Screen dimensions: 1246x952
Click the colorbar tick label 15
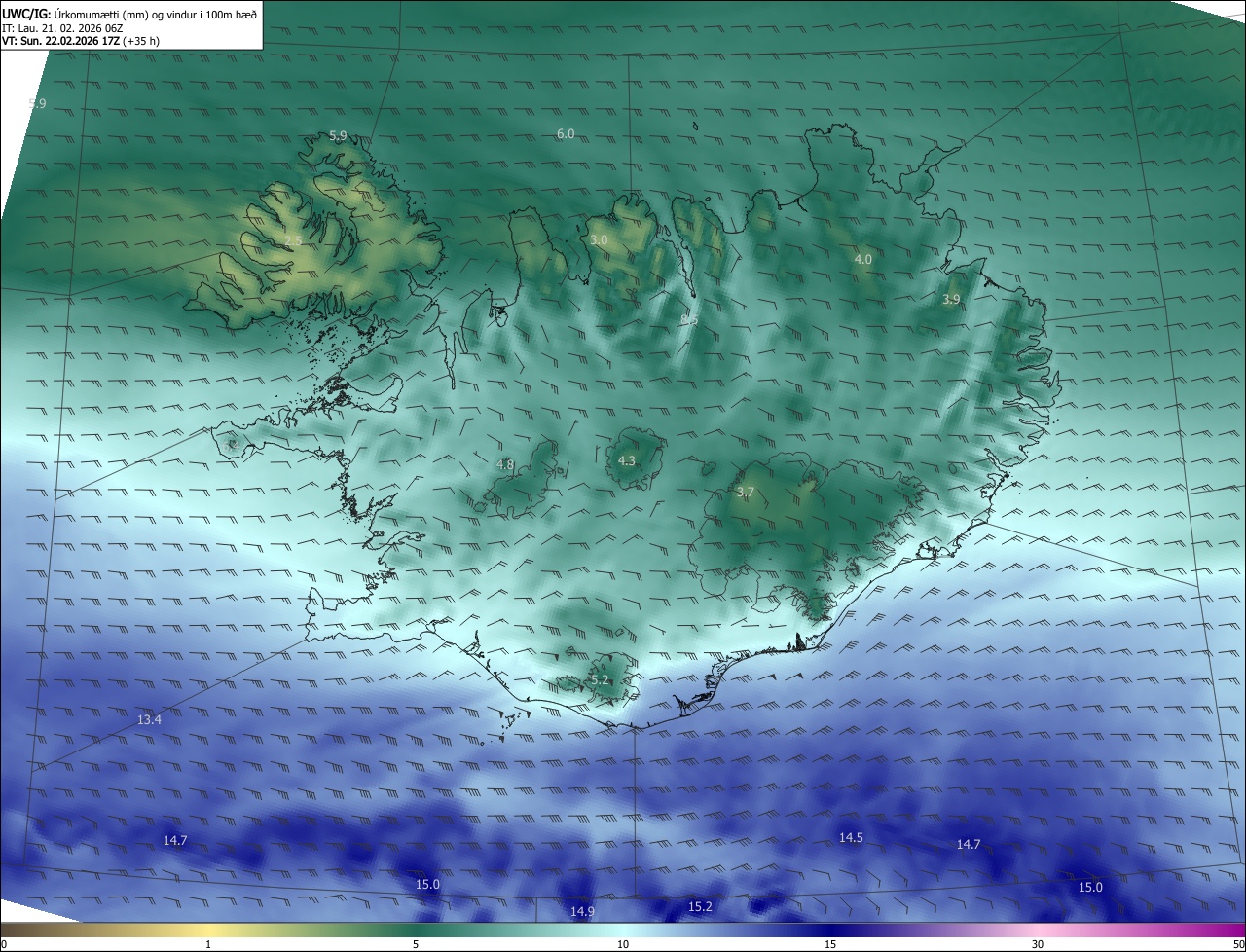tap(830, 944)
